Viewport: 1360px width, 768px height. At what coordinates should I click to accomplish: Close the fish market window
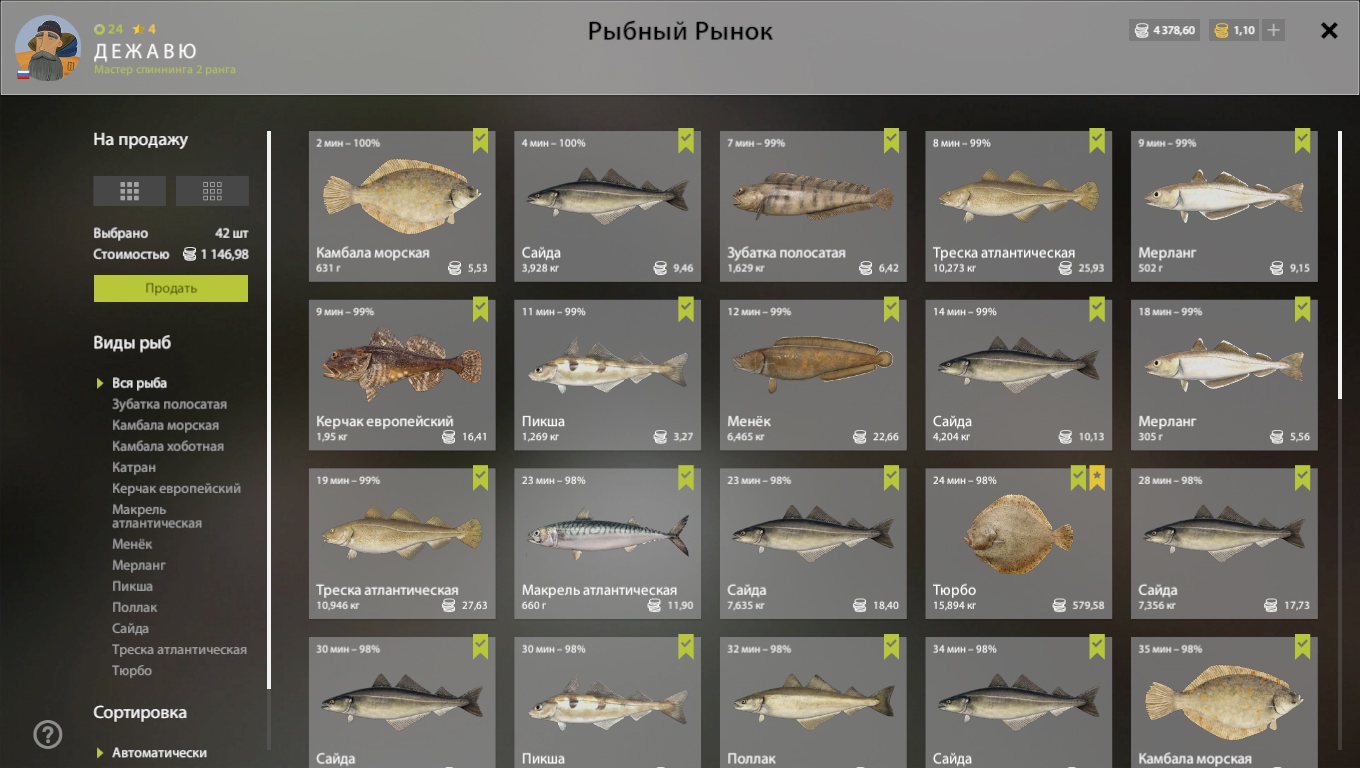click(x=1329, y=30)
